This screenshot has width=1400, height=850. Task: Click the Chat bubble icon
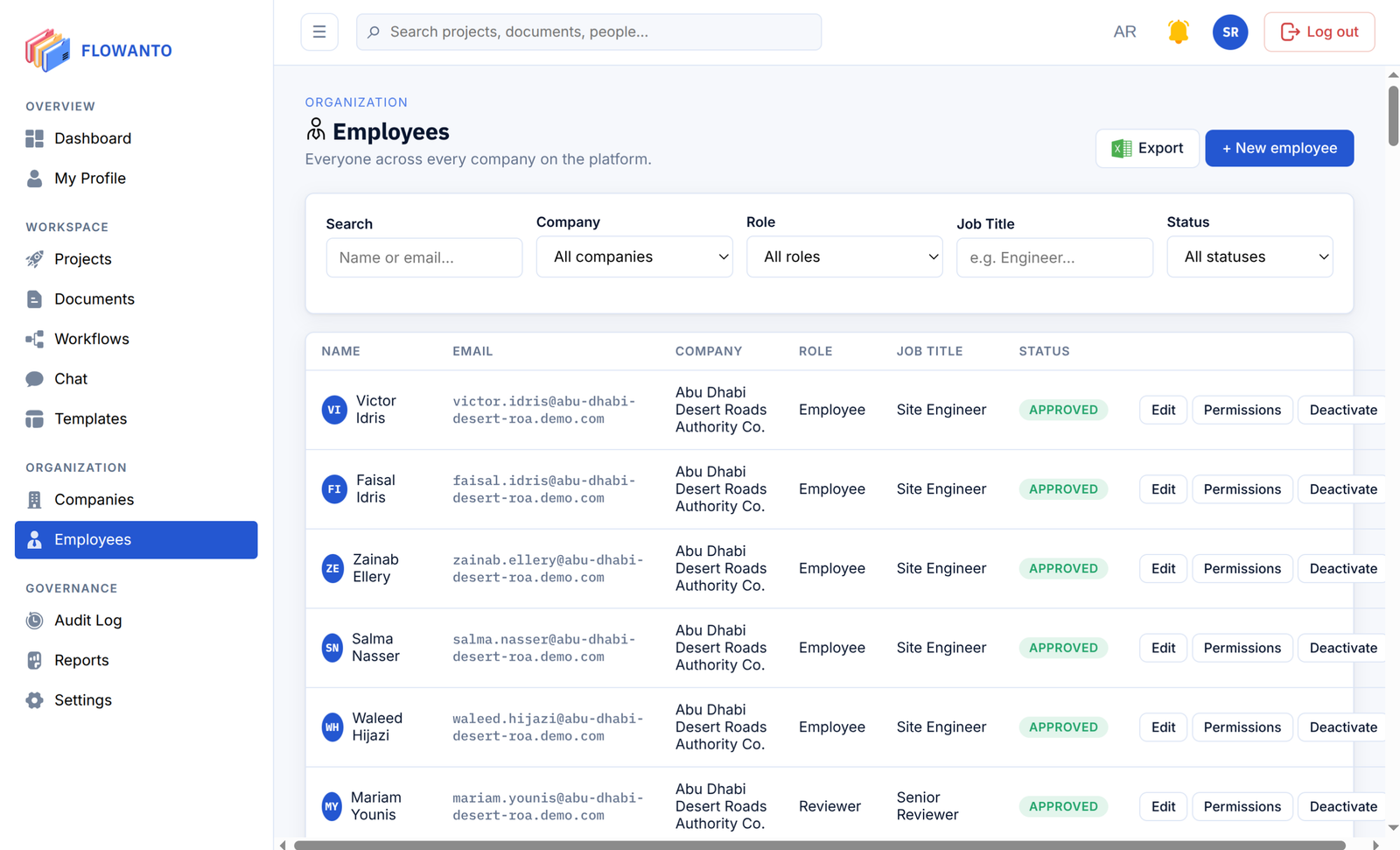[x=34, y=379]
